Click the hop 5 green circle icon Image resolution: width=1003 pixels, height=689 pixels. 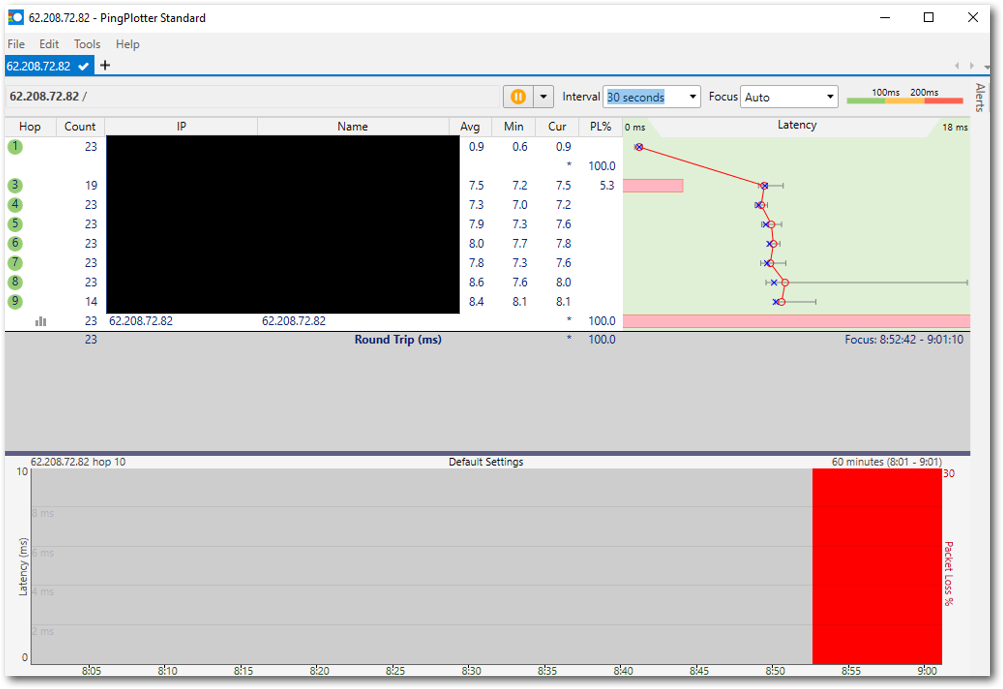pos(15,224)
